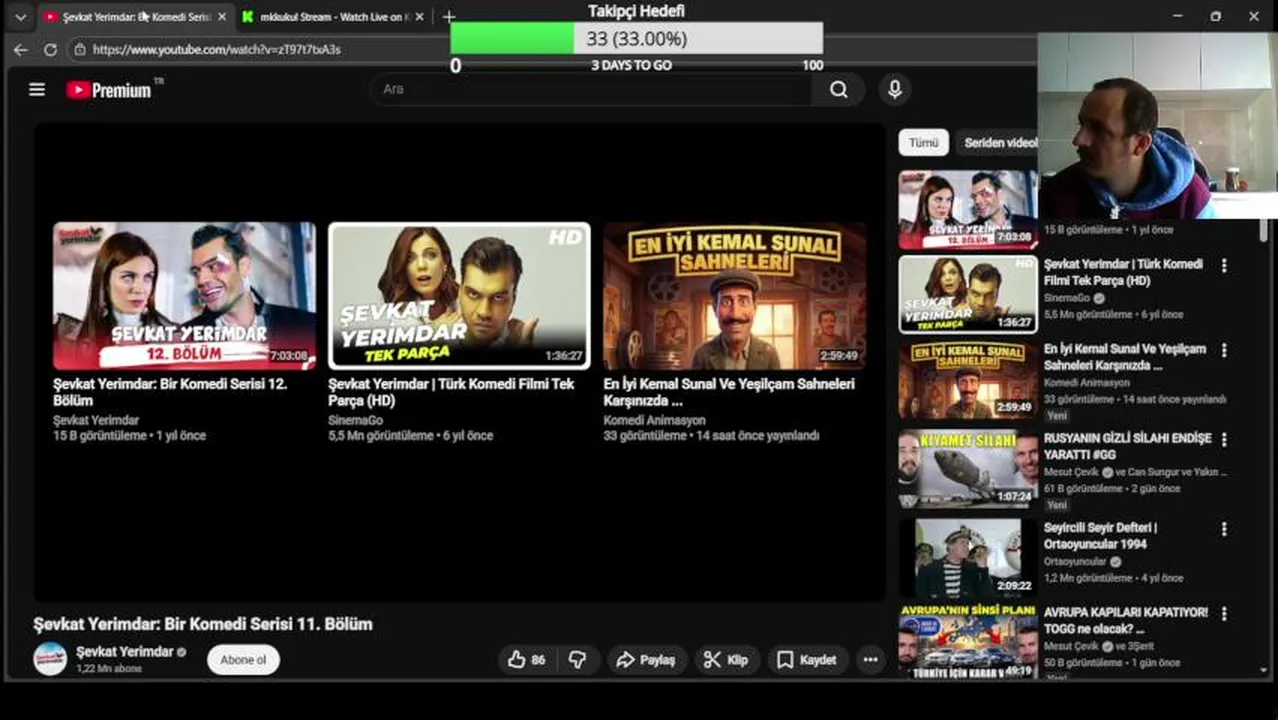The height and width of the screenshot is (720, 1278).
Task: Open options menu for AVRUPA KAPILARI KAPATIYOR video
Action: 1224,614
